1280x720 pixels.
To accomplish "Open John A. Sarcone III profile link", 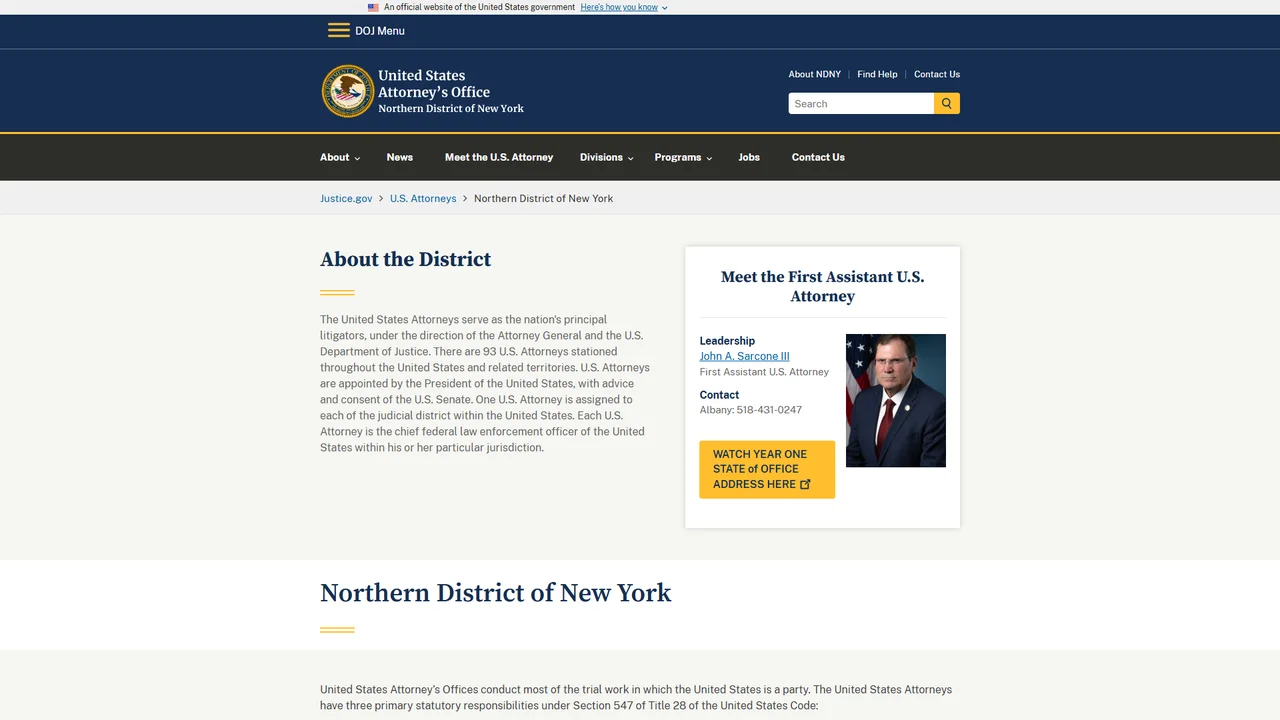I will [745, 356].
